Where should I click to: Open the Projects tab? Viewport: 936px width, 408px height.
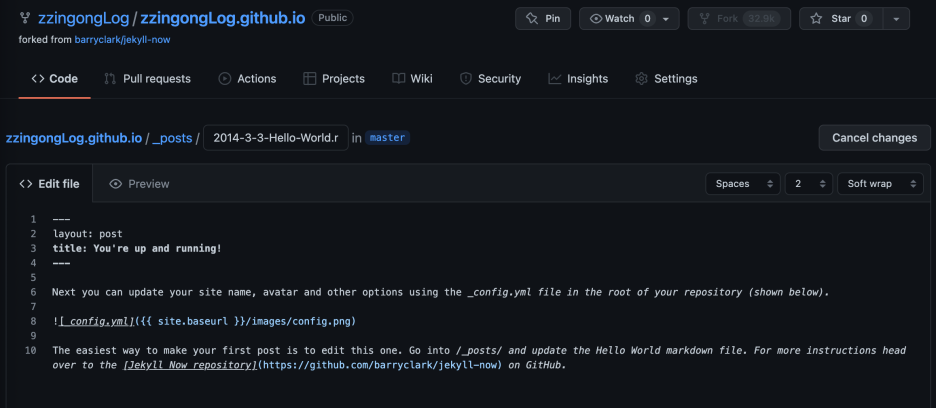tap(334, 79)
